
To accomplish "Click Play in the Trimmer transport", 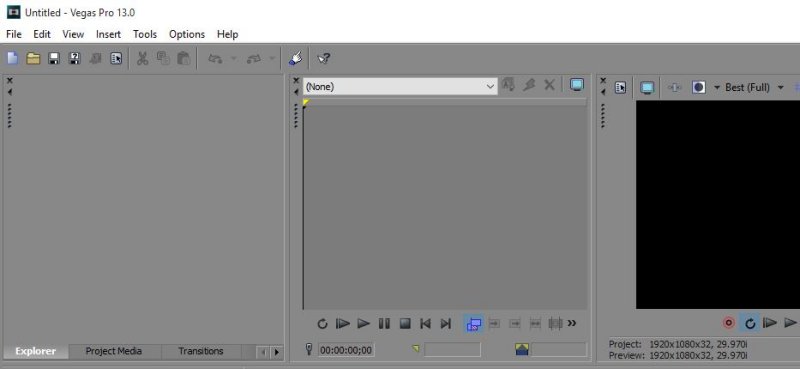I will [363, 324].
